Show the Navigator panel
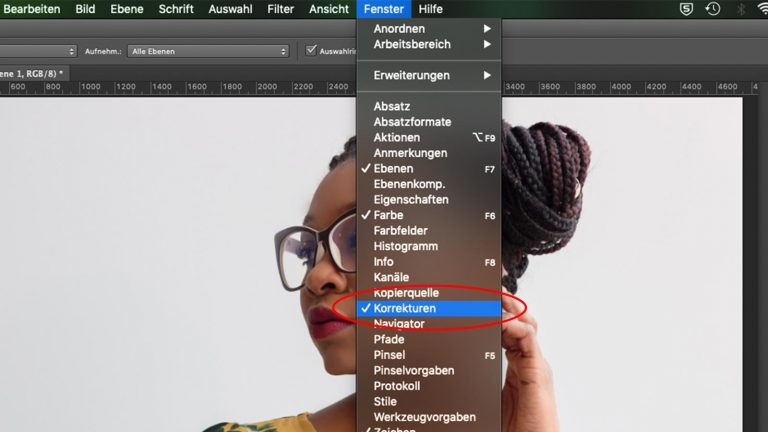The height and width of the screenshot is (432, 768). point(429,324)
